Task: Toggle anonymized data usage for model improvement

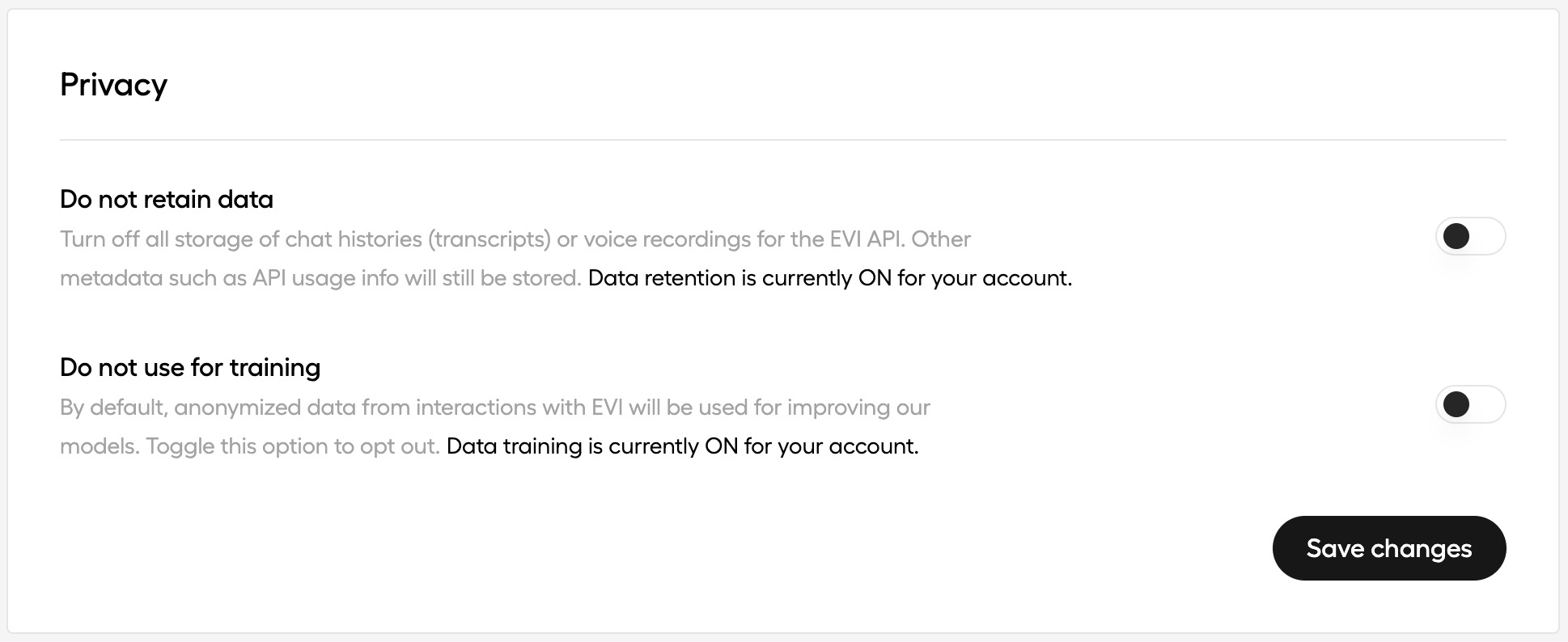Action: tap(1469, 404)
